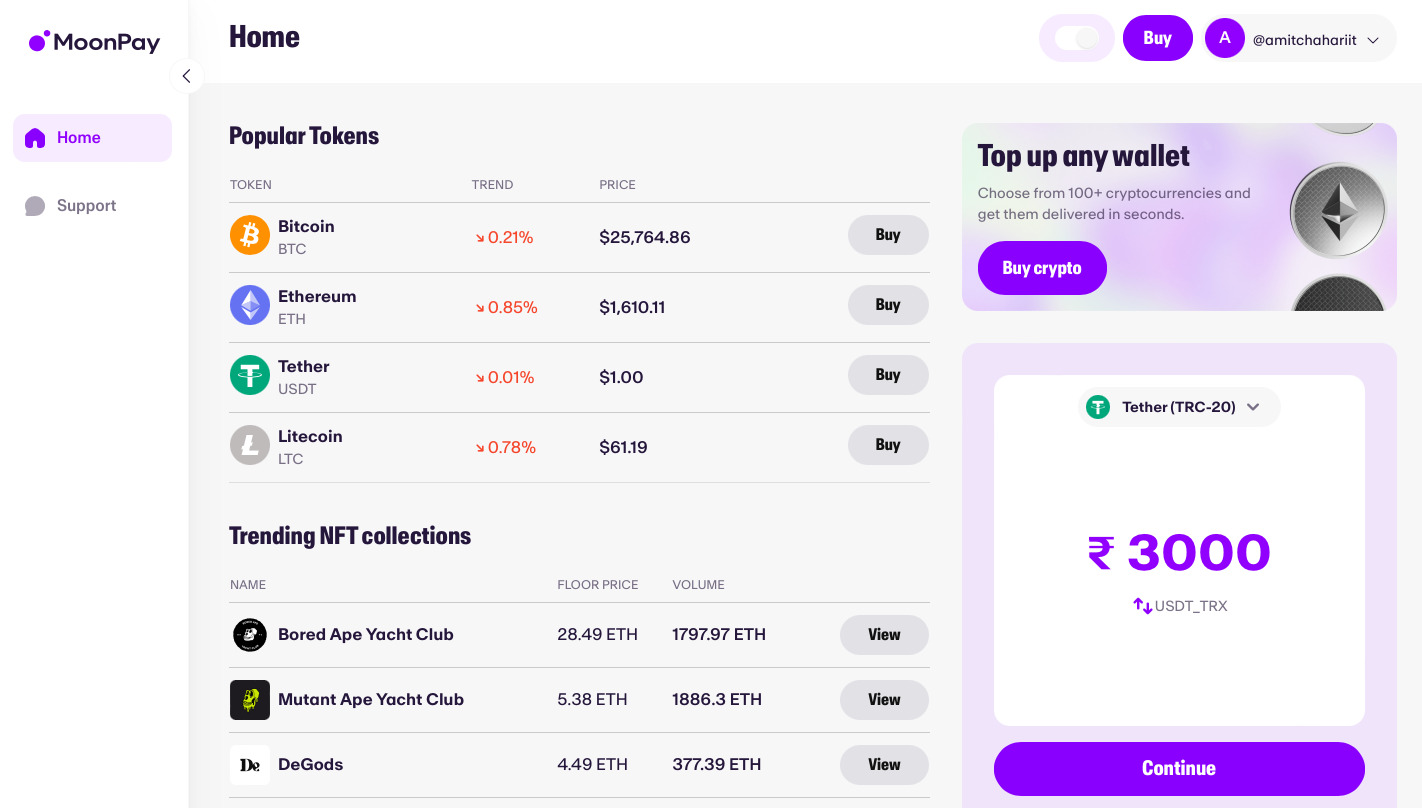
Task: Click the Tether coin icon in Popular Tokens
Action: coord(249,375)
